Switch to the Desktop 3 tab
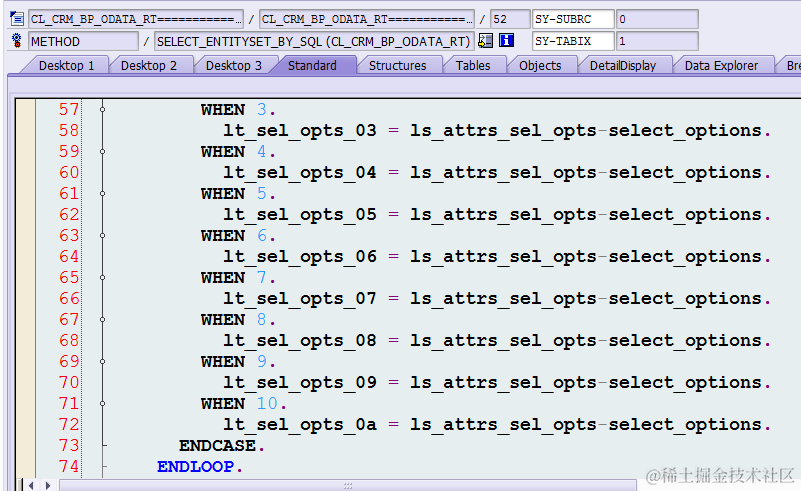This screenshot has height=491, width=801. click(x=233, y=65)
